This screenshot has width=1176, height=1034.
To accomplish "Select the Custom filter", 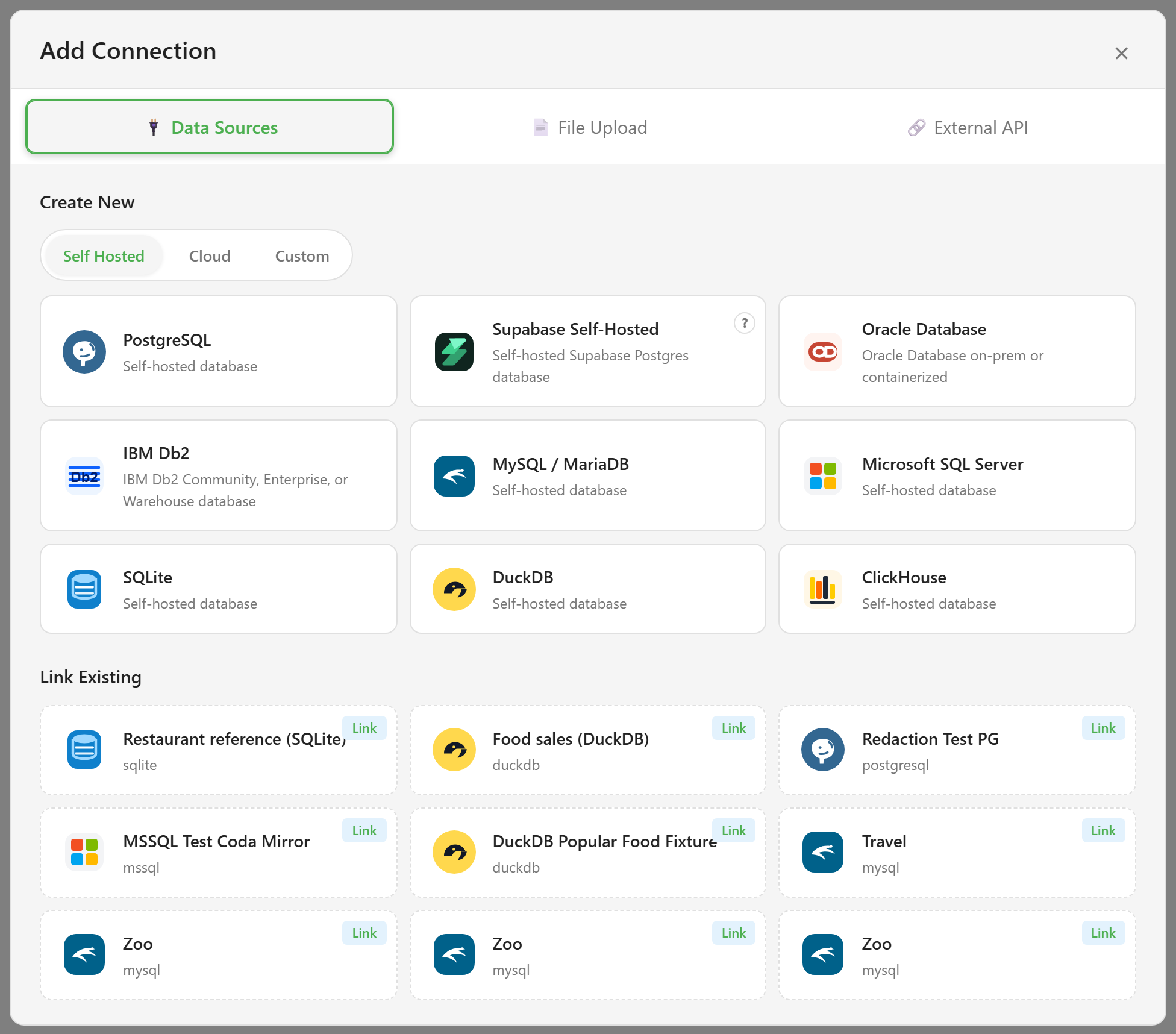I will point(302,256).
